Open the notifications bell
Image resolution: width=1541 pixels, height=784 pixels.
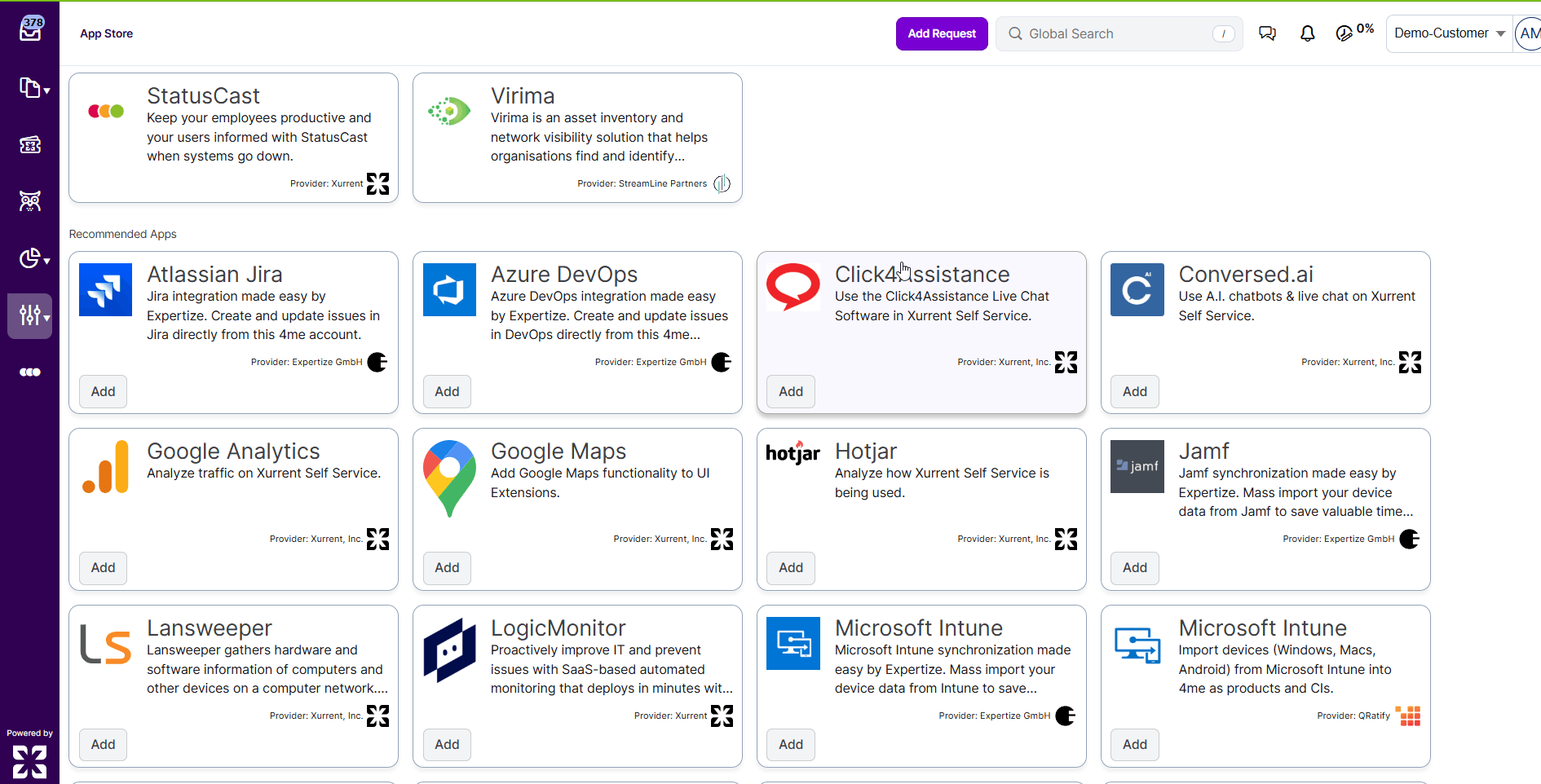coord(1307,33)
